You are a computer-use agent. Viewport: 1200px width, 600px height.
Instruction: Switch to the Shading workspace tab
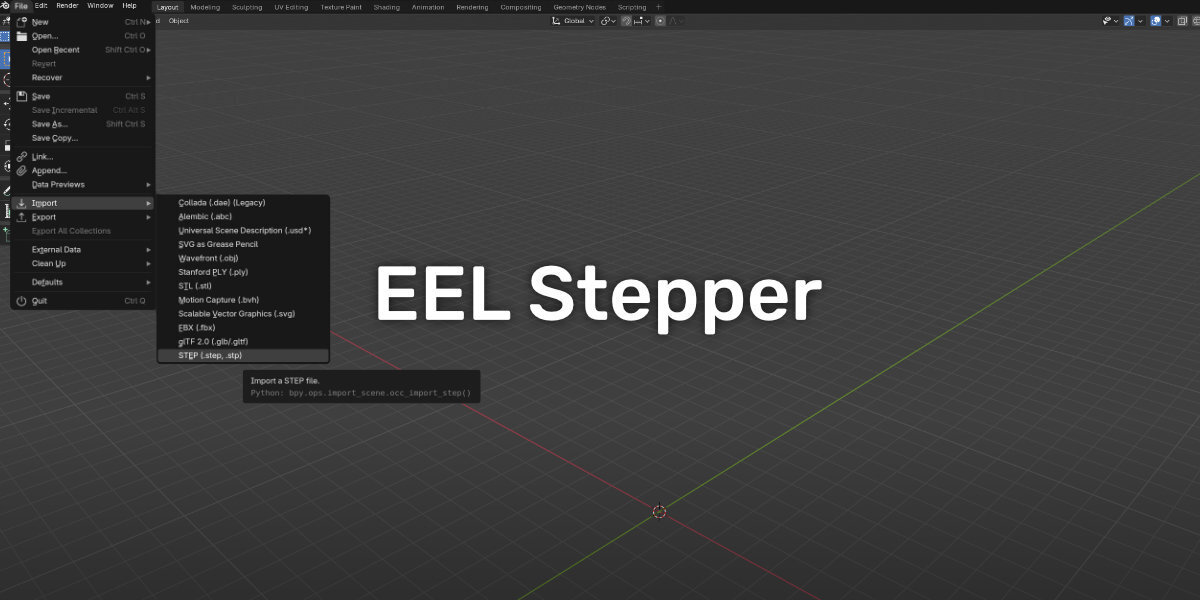coord(387,7)
